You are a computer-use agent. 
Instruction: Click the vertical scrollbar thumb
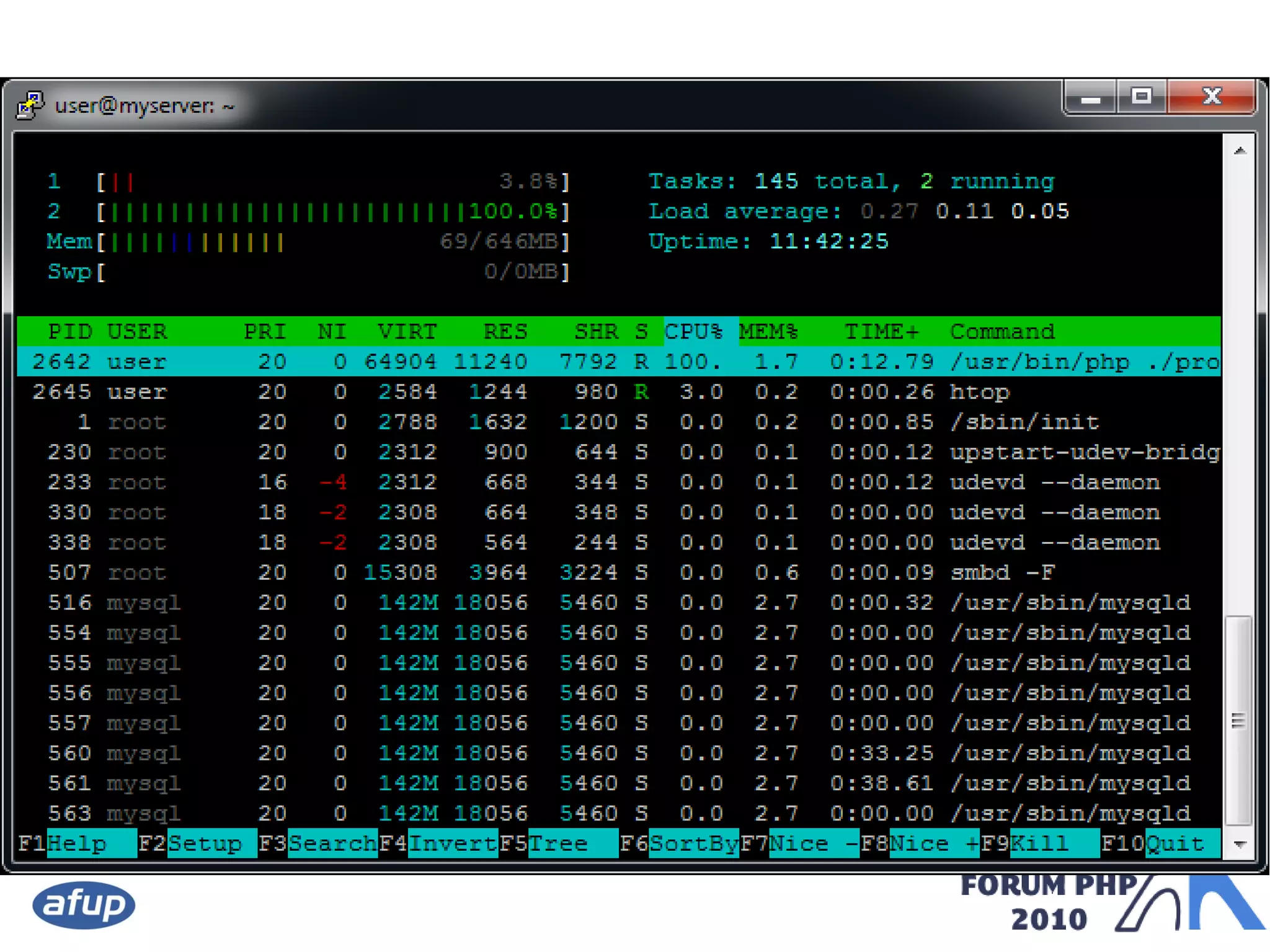click(1238, 719)
